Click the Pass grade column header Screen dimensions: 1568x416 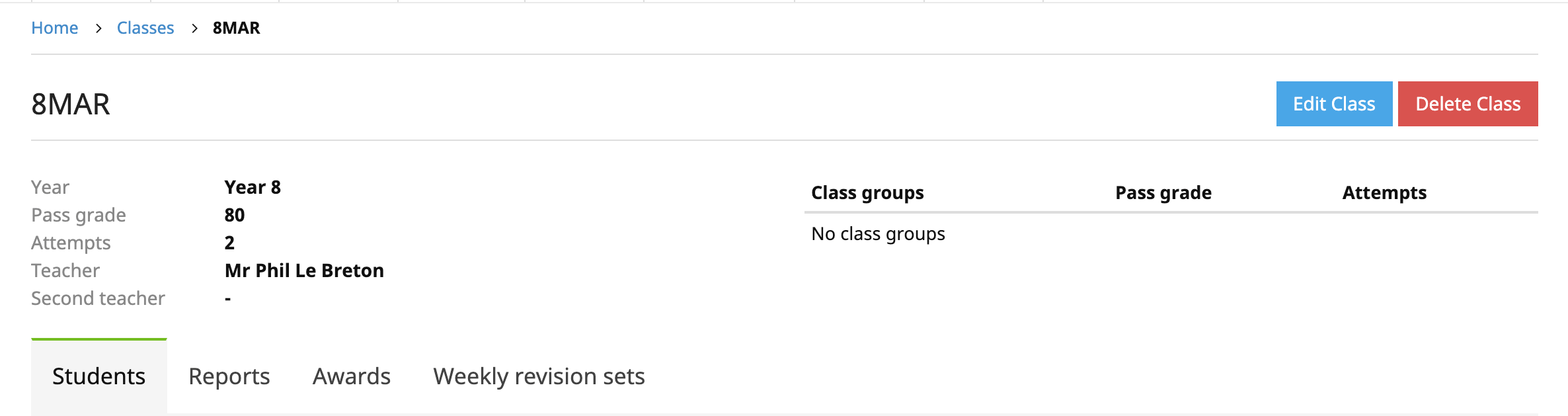[x=1162, y=192]
